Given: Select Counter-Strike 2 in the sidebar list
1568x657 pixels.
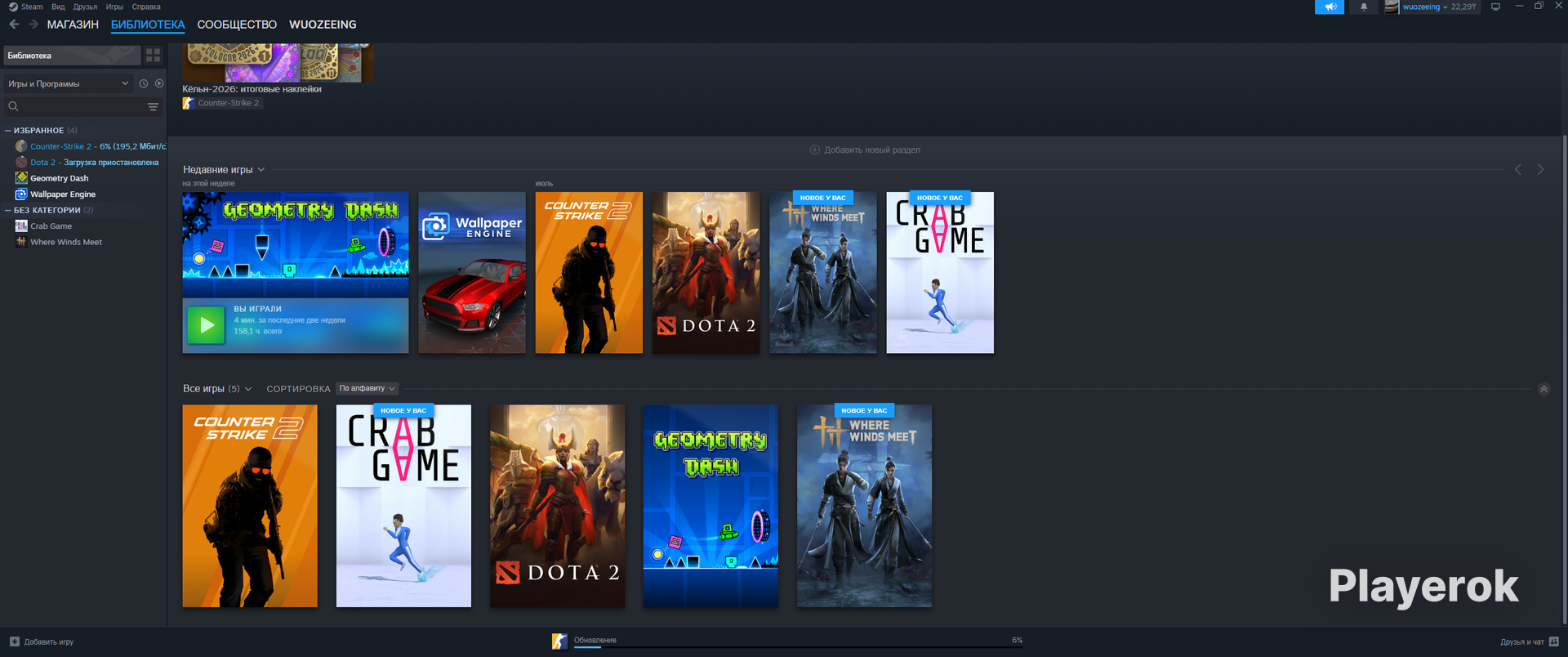Looking at the screenshot, I should (90, 146).
